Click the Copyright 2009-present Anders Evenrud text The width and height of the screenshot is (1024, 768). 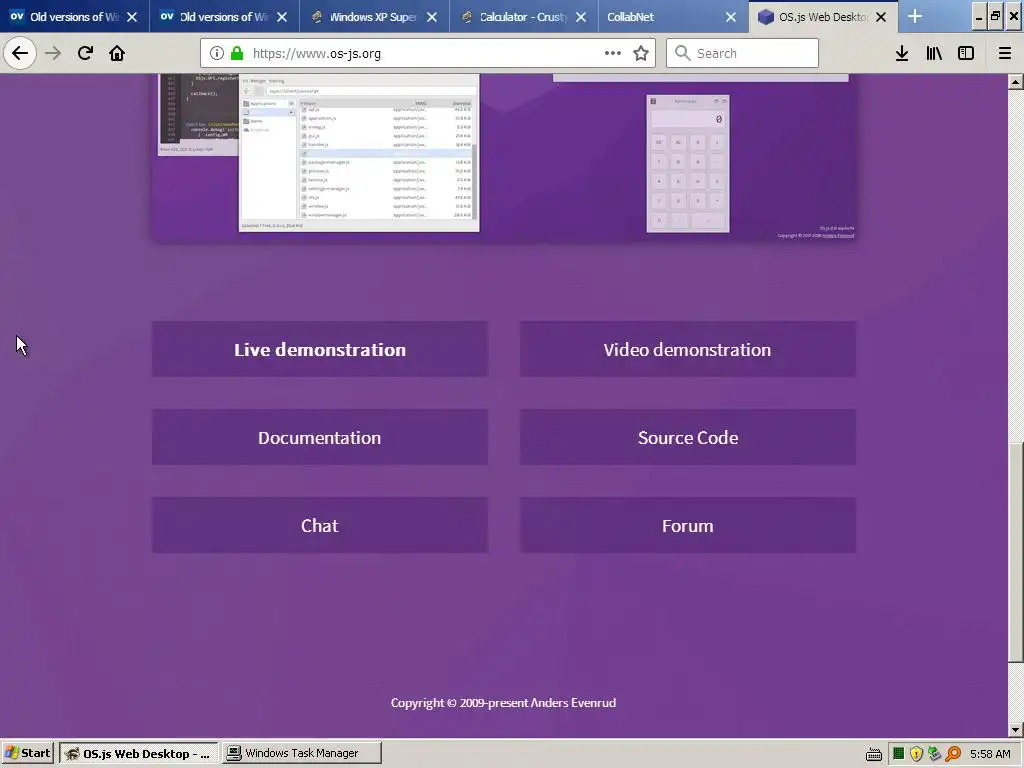(504, 703)
